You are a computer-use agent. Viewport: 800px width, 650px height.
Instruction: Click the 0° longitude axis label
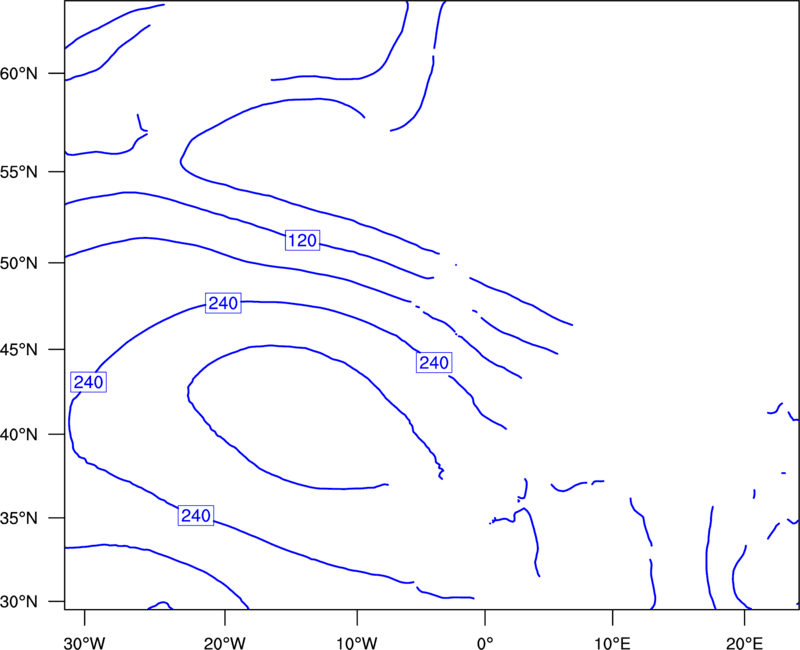coord(485,643)
